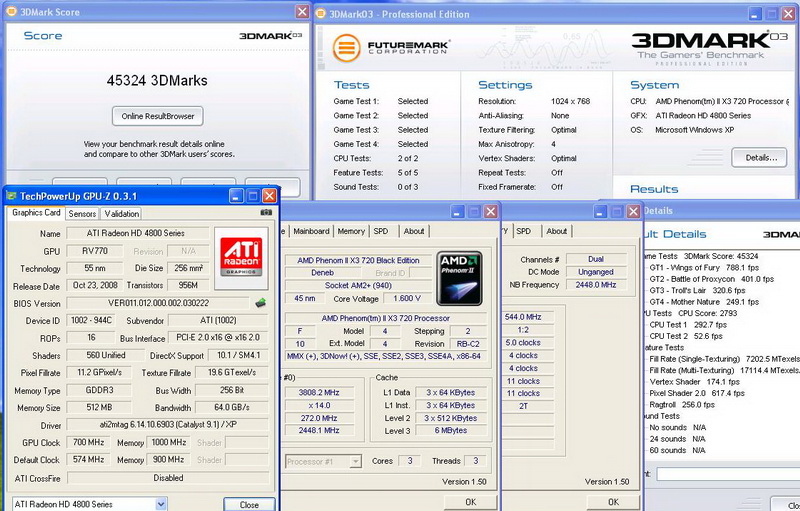Click the 3DMark03 Professional Edition title icon

point(322,14)
